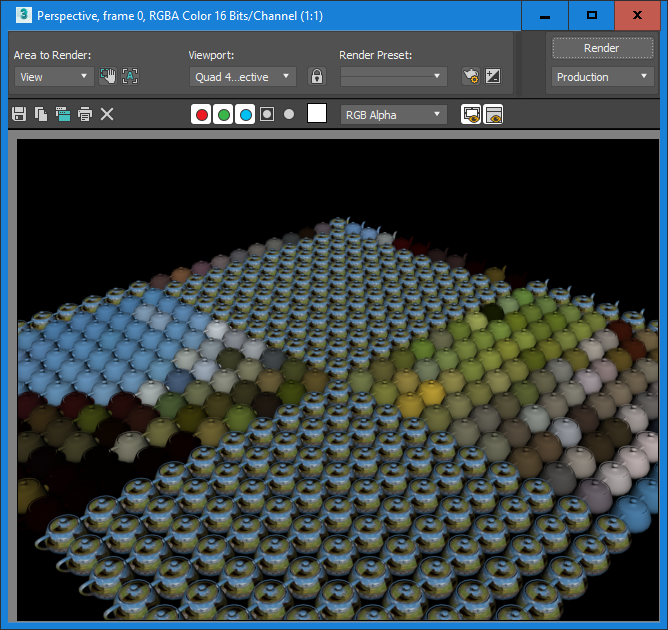Toggle the monochrome display button
The image size is (668, 630).
pyautogui.click(x=289, y=114)
